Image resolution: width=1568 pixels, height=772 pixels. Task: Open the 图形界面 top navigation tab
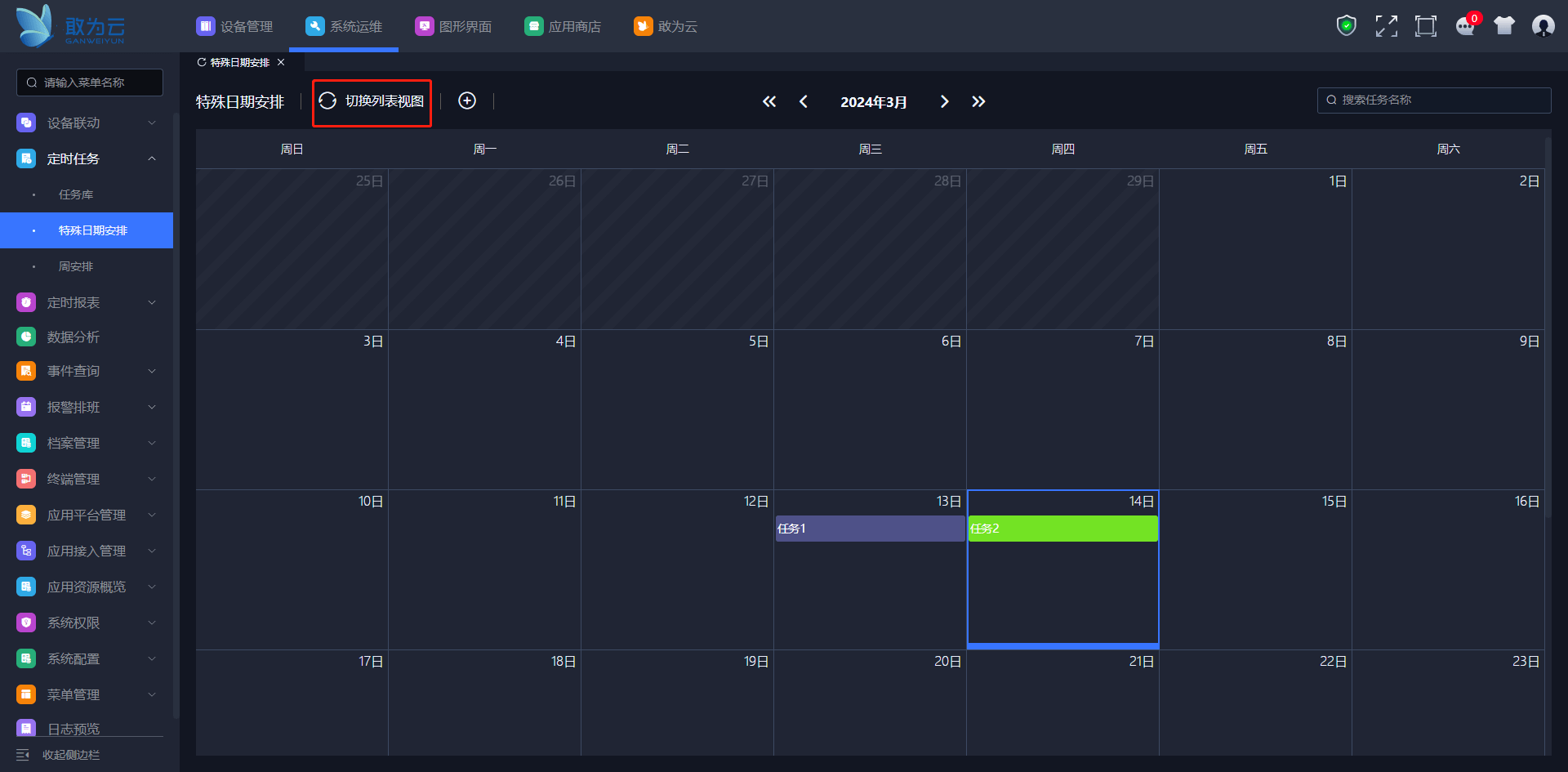pos(453,26)
